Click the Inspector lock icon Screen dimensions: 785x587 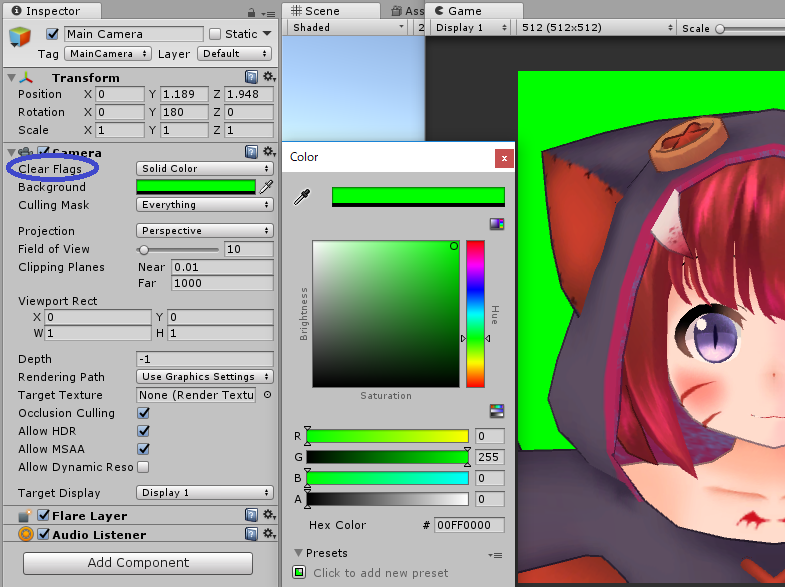pos(251,13)
